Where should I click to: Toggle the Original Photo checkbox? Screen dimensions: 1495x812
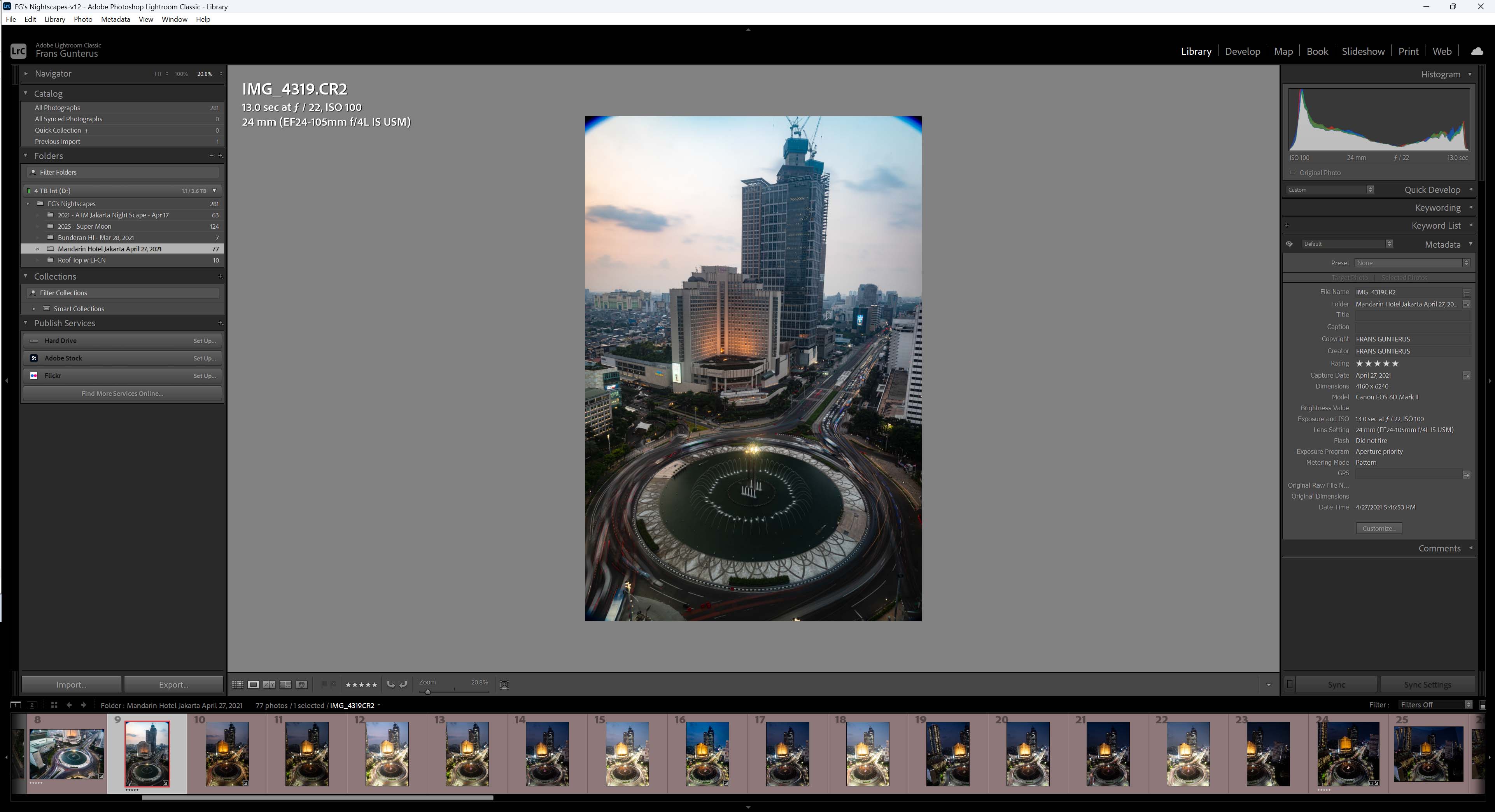1292,172
